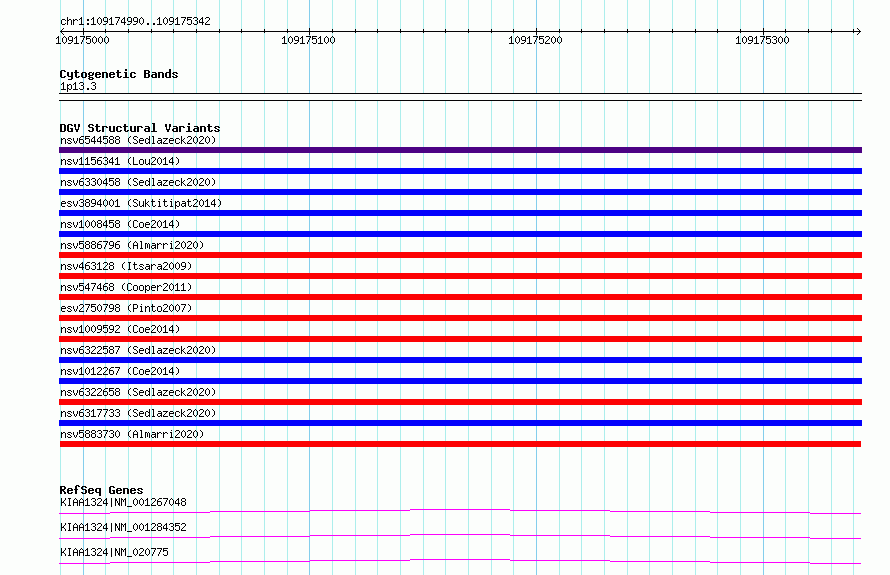Image resolution: width=890 pixels, height=575 pixels.
Task: Select variant esv2750798 (Pinto2007) label
Action: (126, 308)
